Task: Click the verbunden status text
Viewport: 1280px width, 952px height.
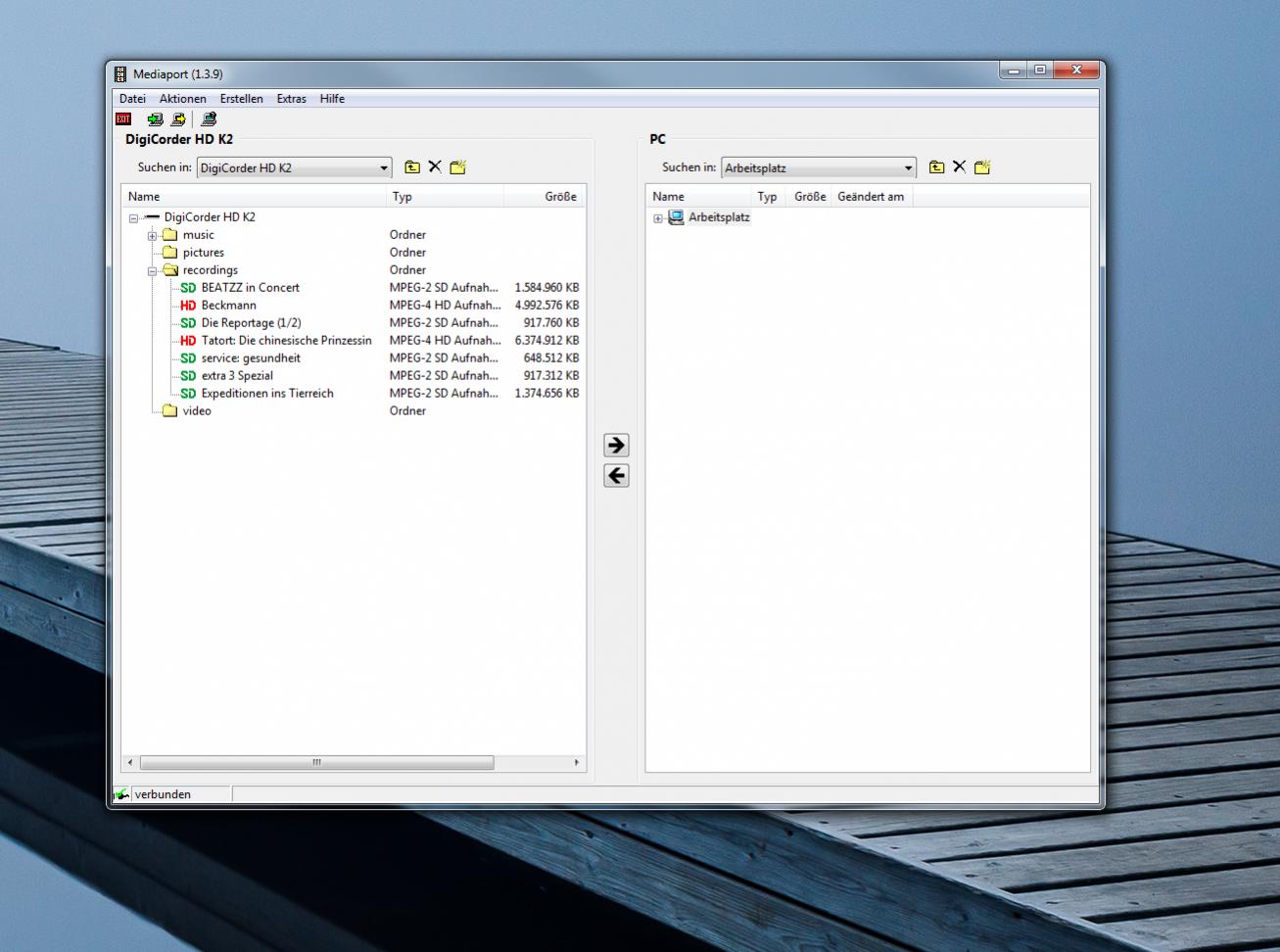Action: (x=163, y=794)
